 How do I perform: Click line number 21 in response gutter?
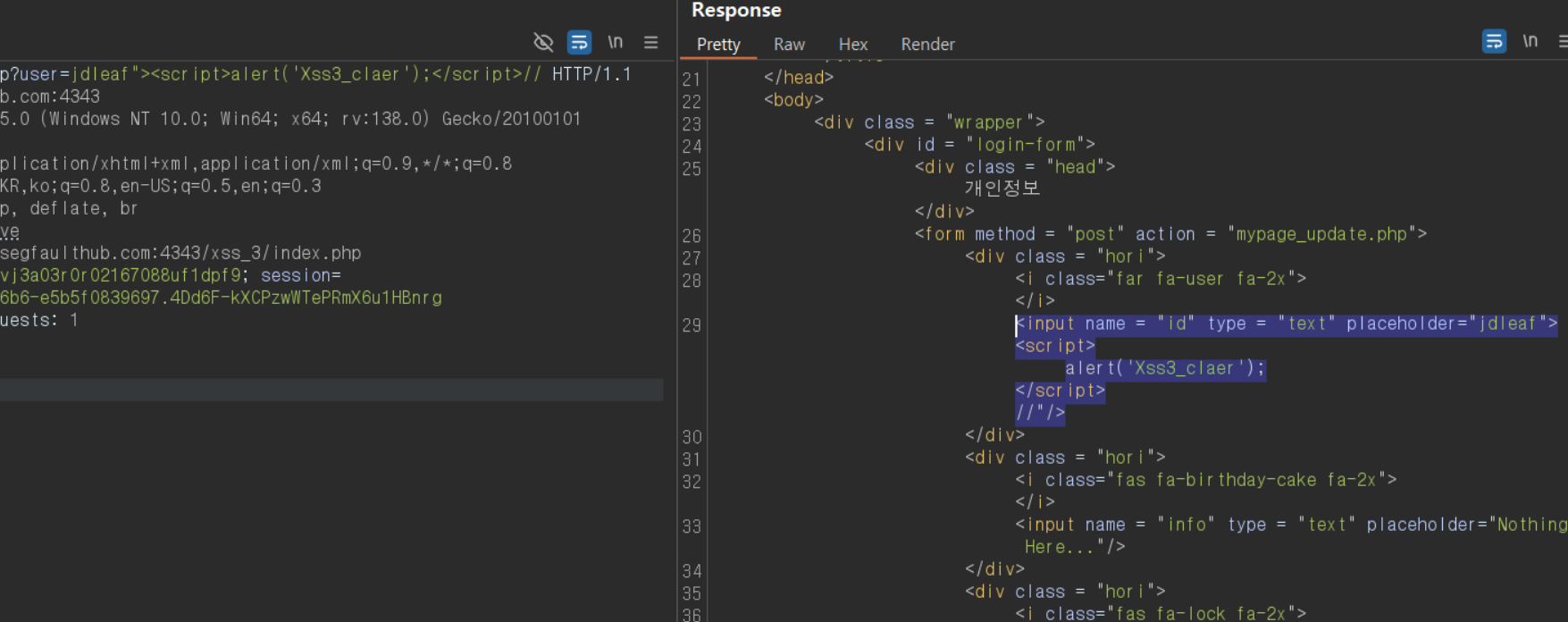692,80
